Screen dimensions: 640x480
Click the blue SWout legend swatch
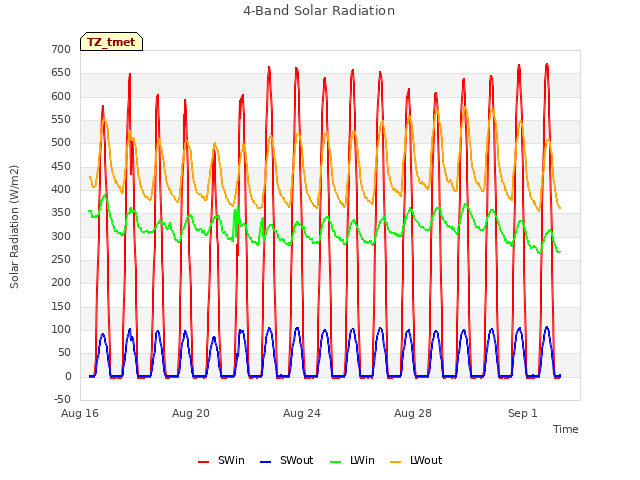click(x=265, y=462)
